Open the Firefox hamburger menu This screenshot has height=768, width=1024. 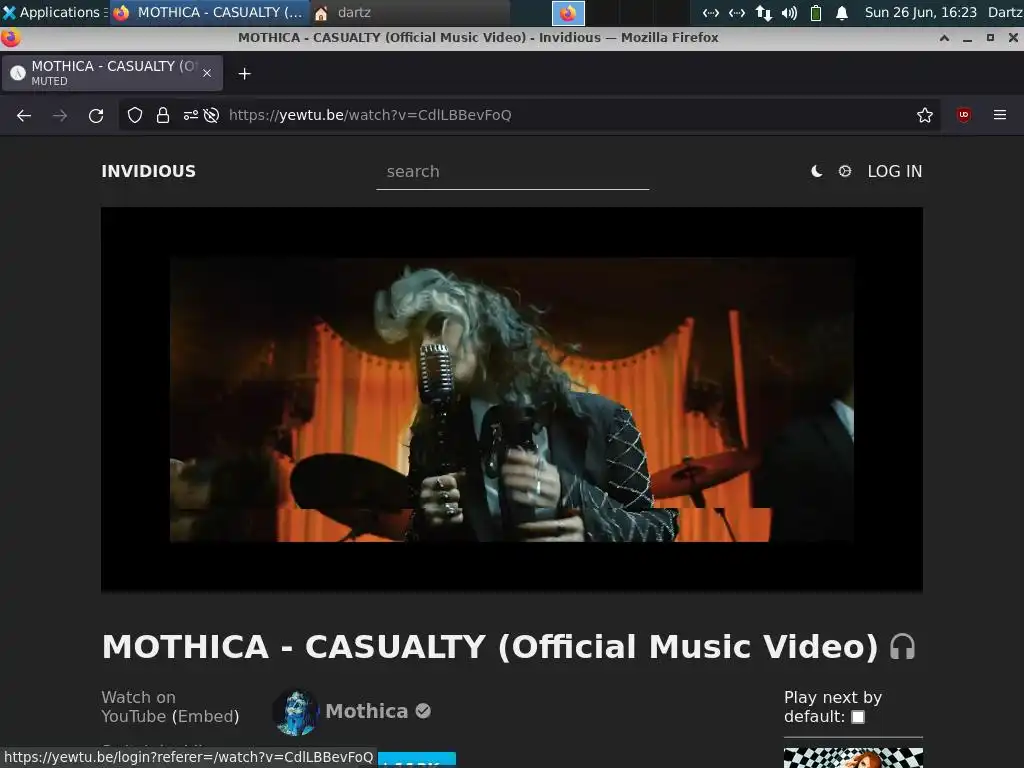click(1000, 115)
